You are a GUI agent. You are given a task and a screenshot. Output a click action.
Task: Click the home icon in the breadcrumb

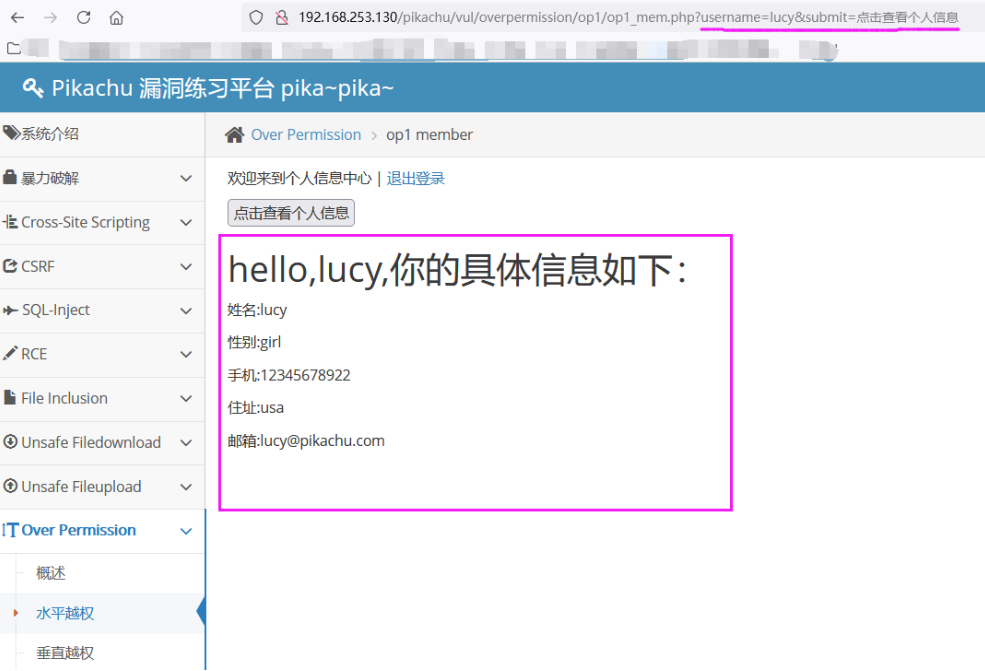[233, 134]
